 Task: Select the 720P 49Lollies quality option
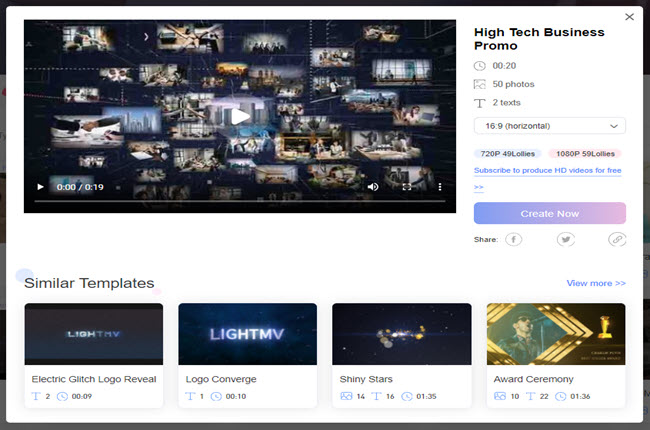(508, 154)
